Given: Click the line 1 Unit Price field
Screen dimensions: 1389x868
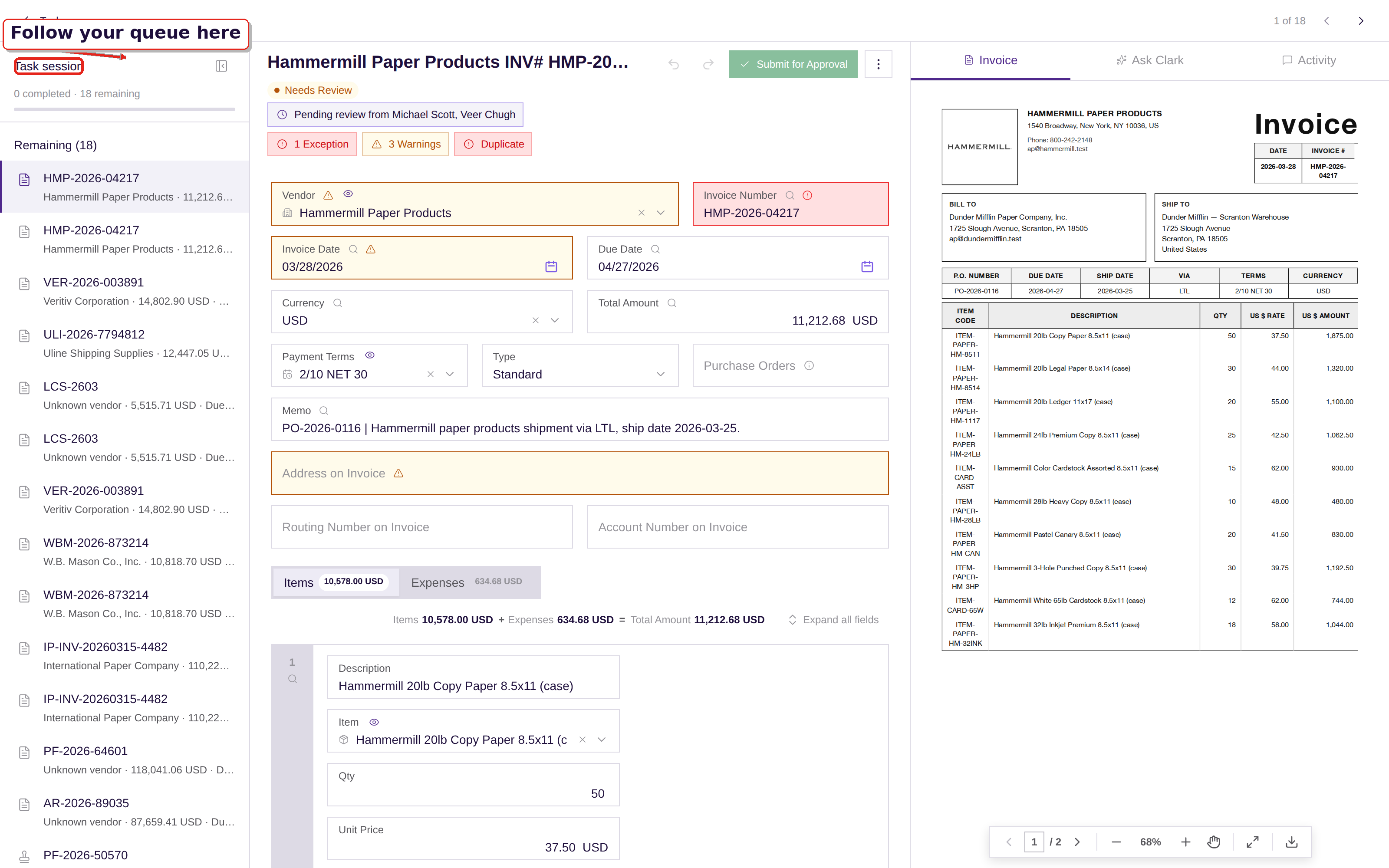Looking at the screenshot, I should point(474,839).
